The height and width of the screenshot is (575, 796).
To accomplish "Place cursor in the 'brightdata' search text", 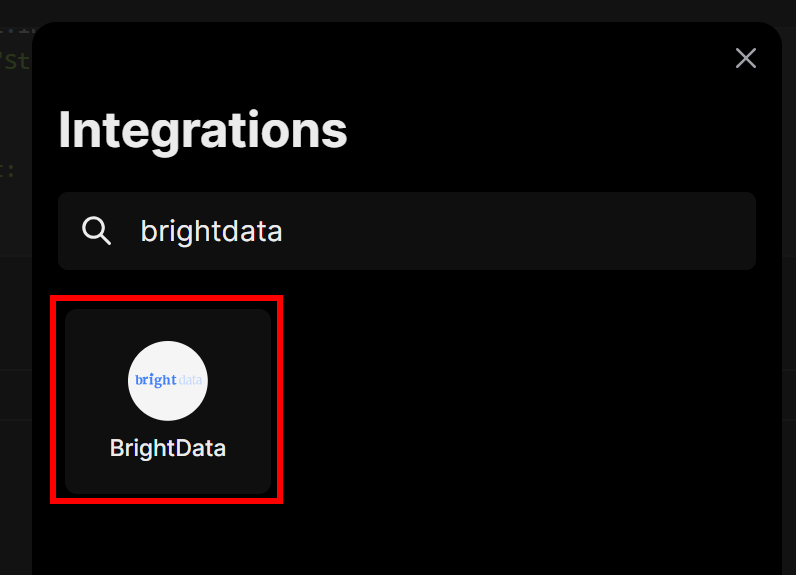I will [x=211, y=232].
